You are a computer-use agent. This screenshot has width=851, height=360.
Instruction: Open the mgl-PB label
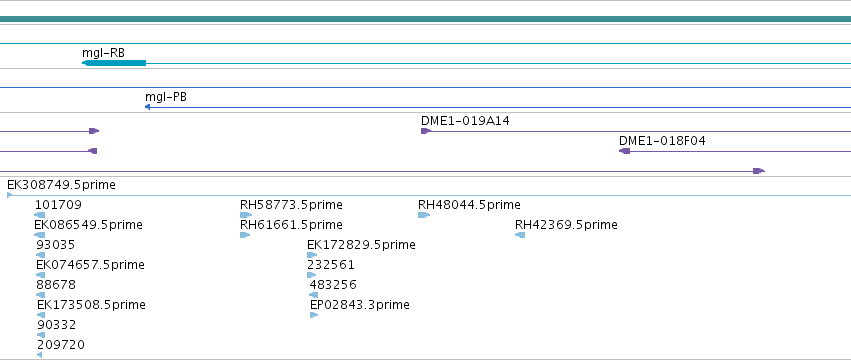pyautogui.click(x=166, y=97)
